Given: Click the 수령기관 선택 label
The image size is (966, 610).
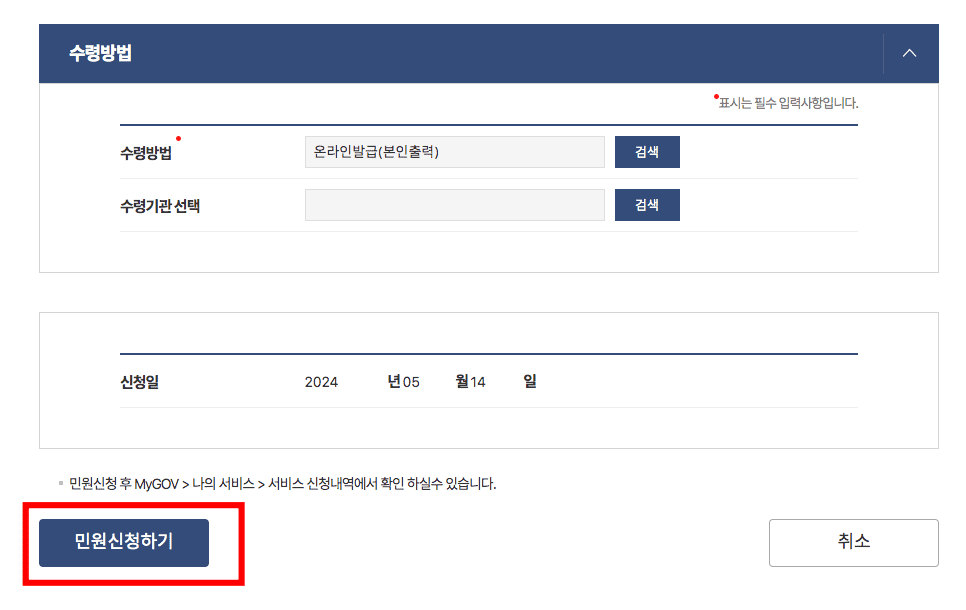Looking at the screenshot, I should tap(160, 206).
